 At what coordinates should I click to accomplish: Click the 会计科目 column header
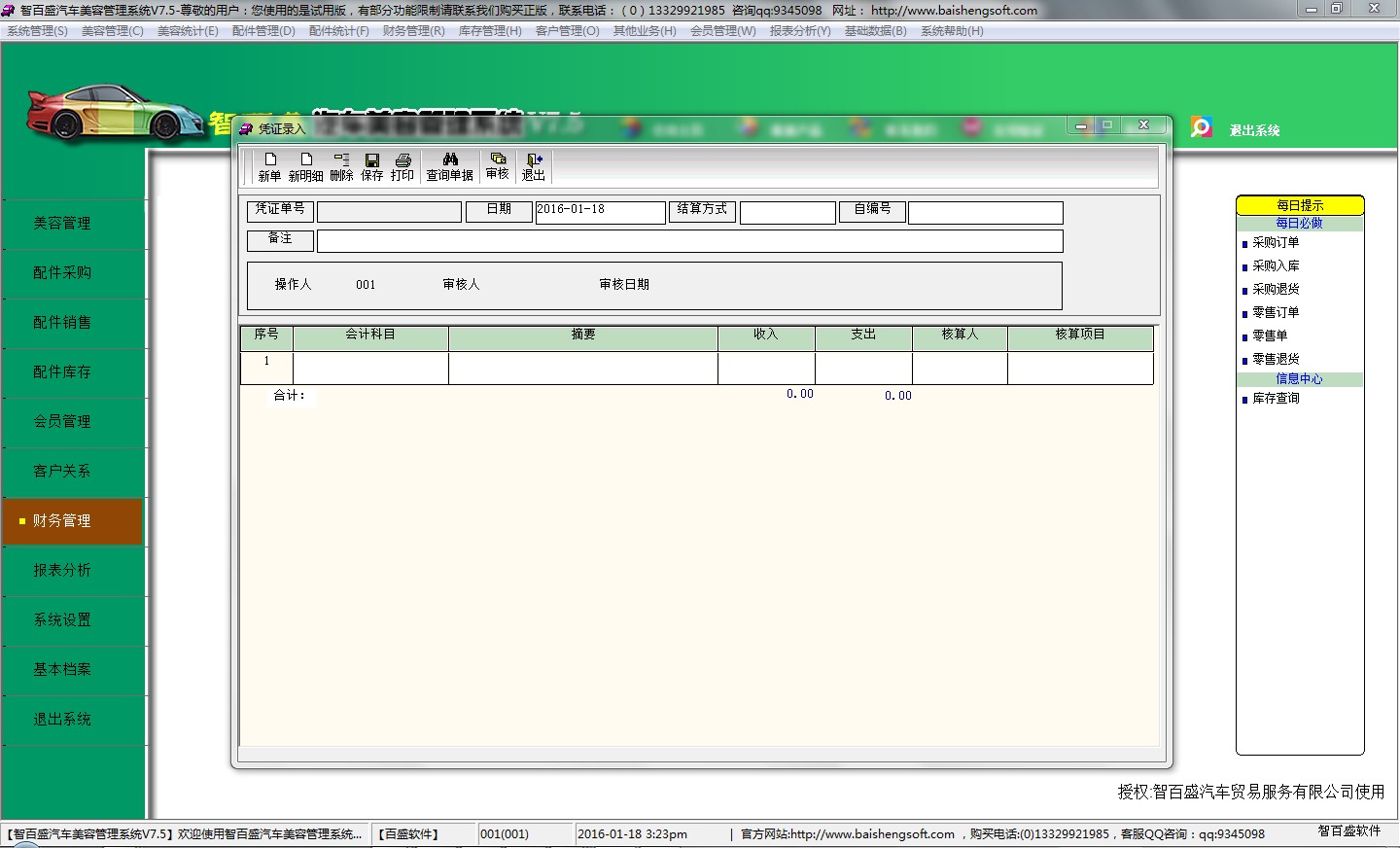[x=370, y=337]
